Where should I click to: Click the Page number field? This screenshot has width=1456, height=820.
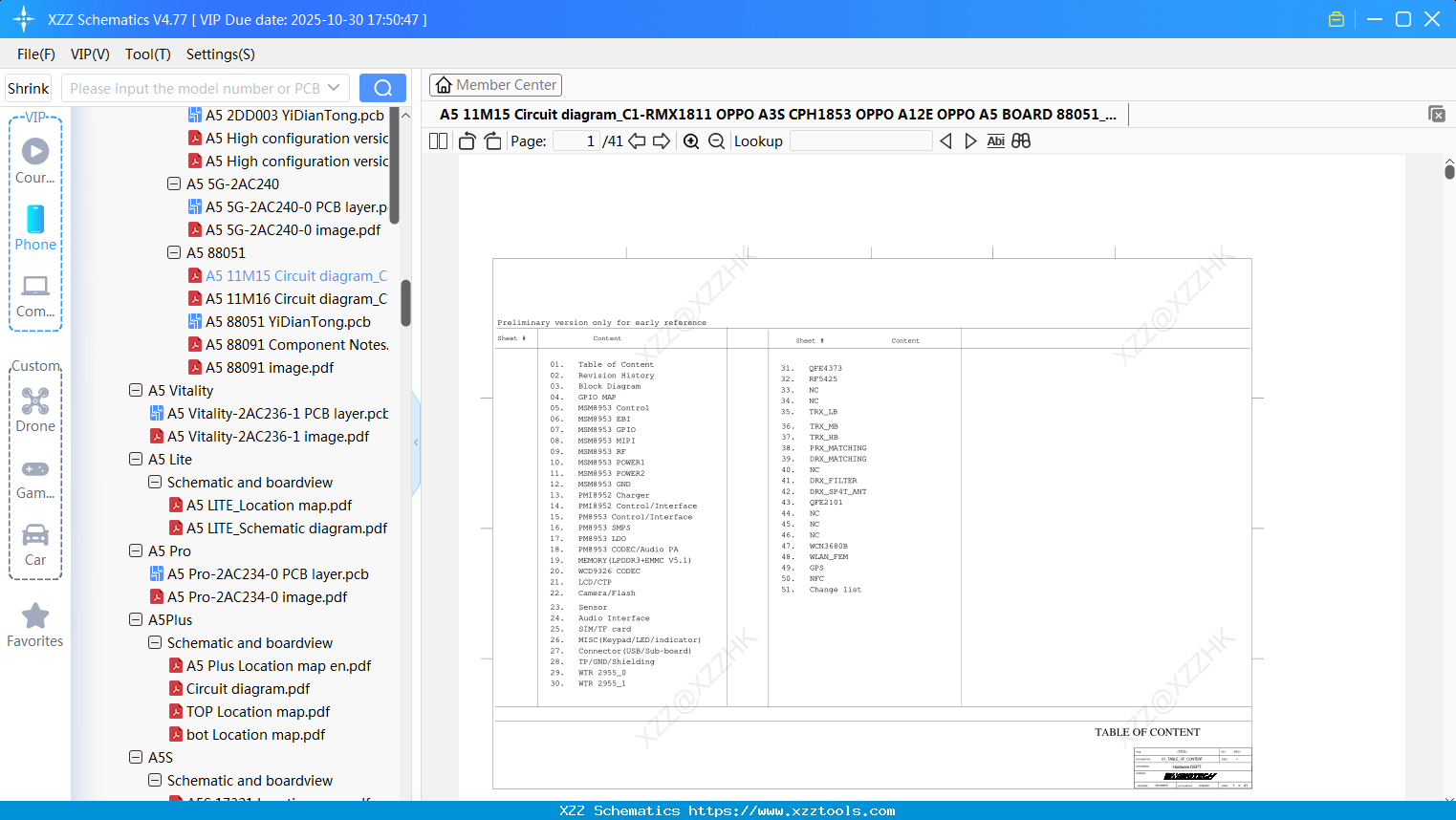[576, 141]
